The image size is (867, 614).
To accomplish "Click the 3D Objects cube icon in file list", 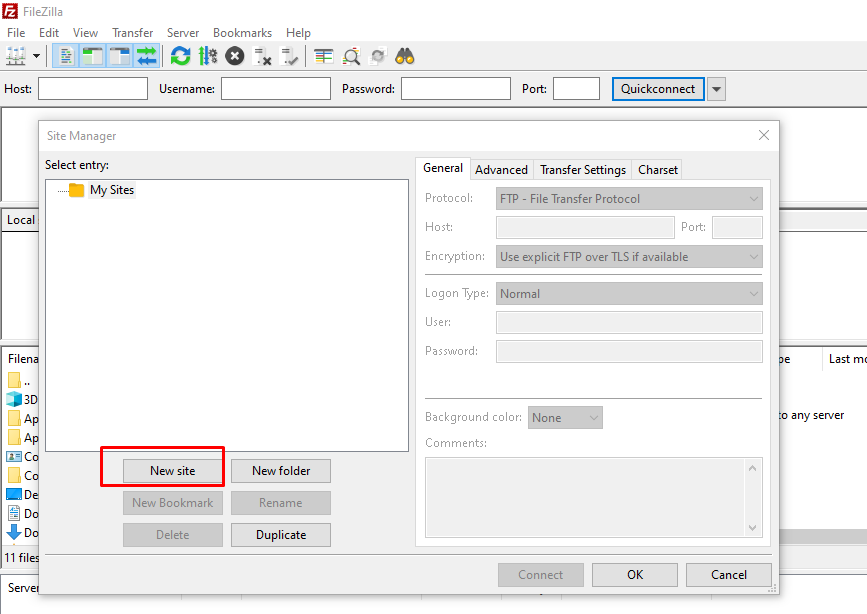I will [x=14, y=399].
